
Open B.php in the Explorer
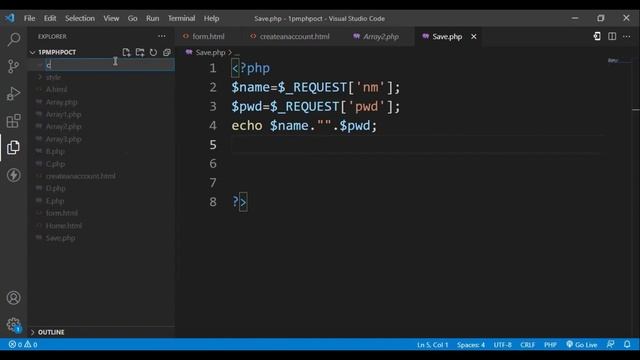click(55, 151)
